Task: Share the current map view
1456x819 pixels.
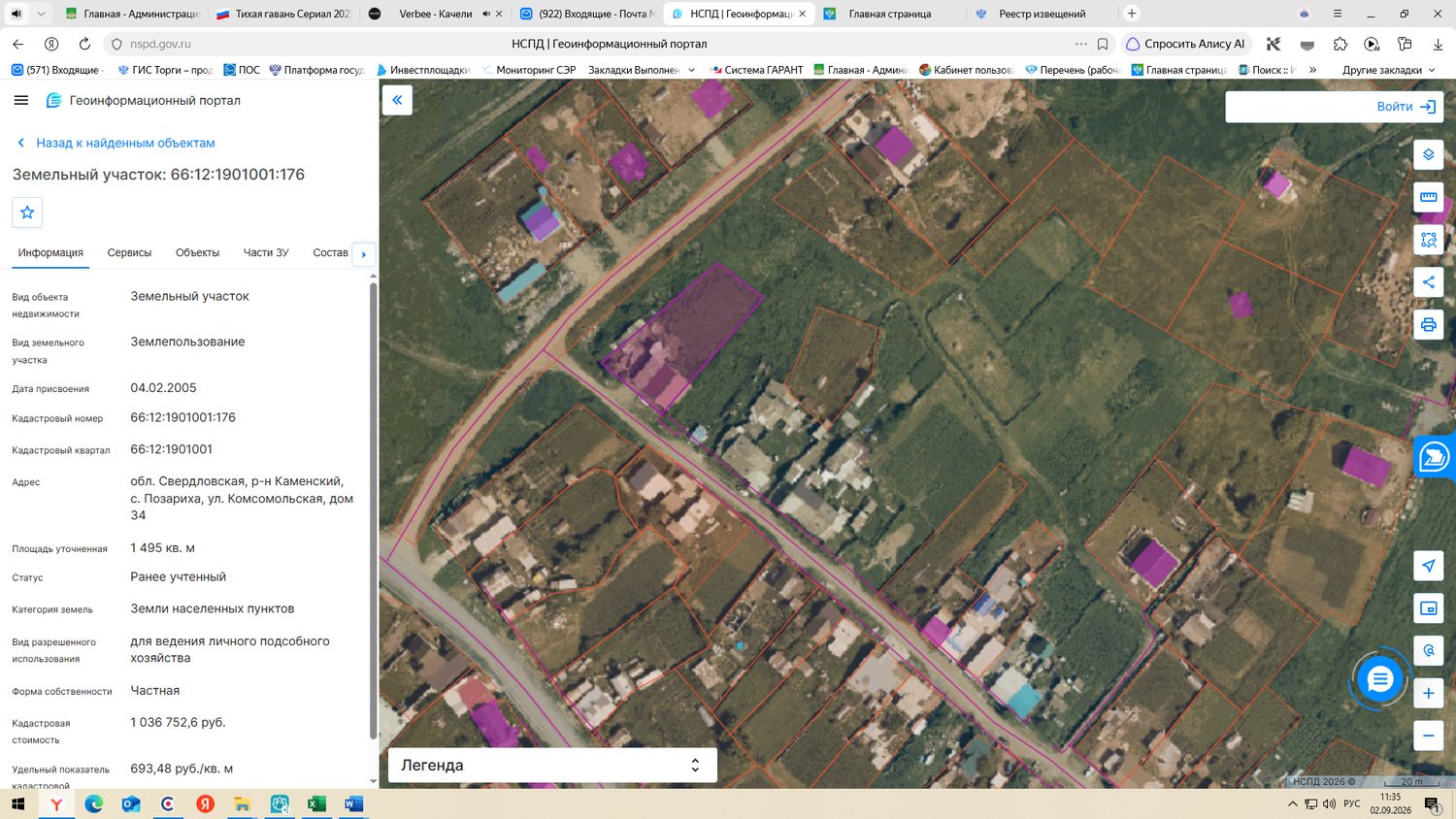Action: click(1428, 282)
